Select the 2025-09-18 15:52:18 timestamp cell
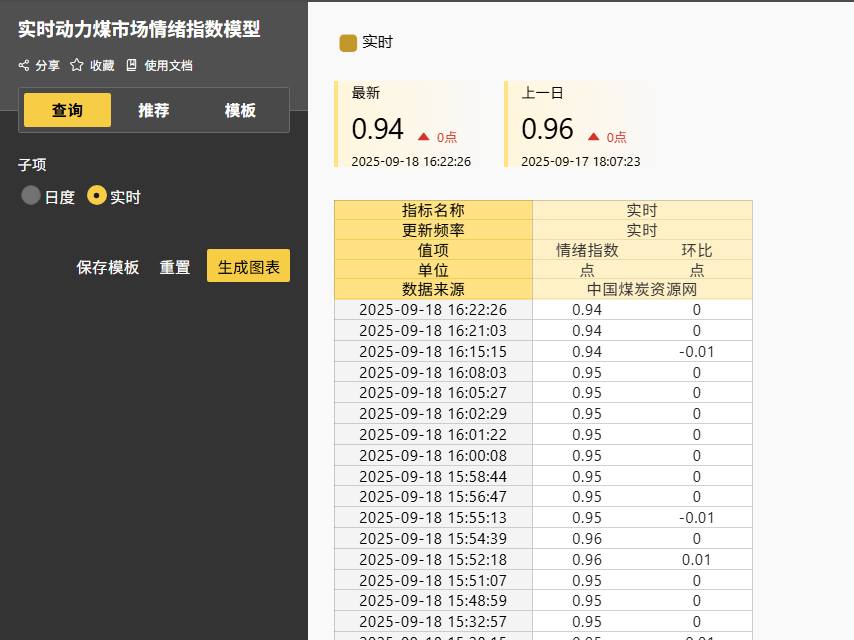This screenshot has height=640, width=854. (x=433, y=559)
